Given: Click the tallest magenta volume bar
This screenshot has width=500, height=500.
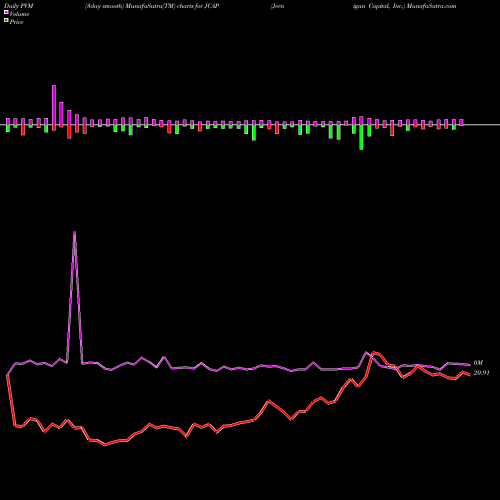Looking at the screenshot, I should click(54, 105).
